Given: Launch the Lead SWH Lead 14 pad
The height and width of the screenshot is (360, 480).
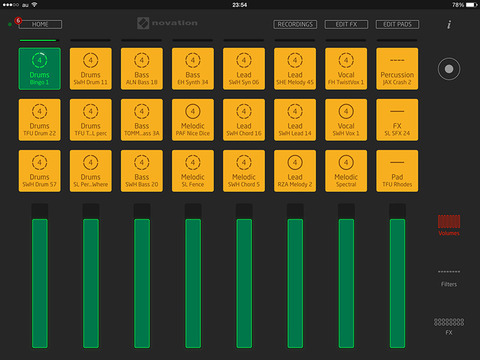Looking at the screenshot, I should (295, 120).
